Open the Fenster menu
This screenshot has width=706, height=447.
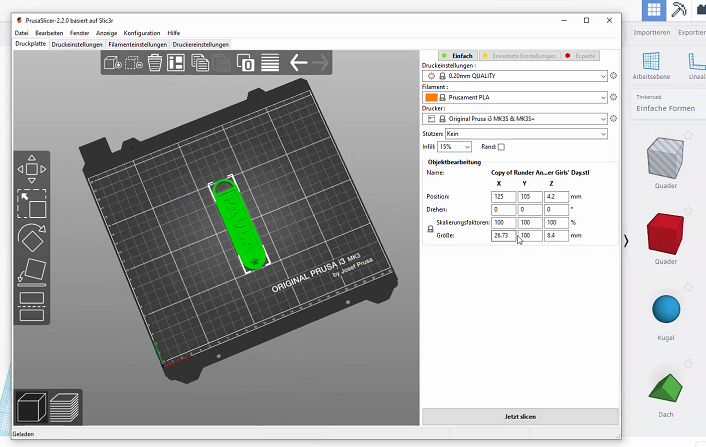click(x=79, y=33)
